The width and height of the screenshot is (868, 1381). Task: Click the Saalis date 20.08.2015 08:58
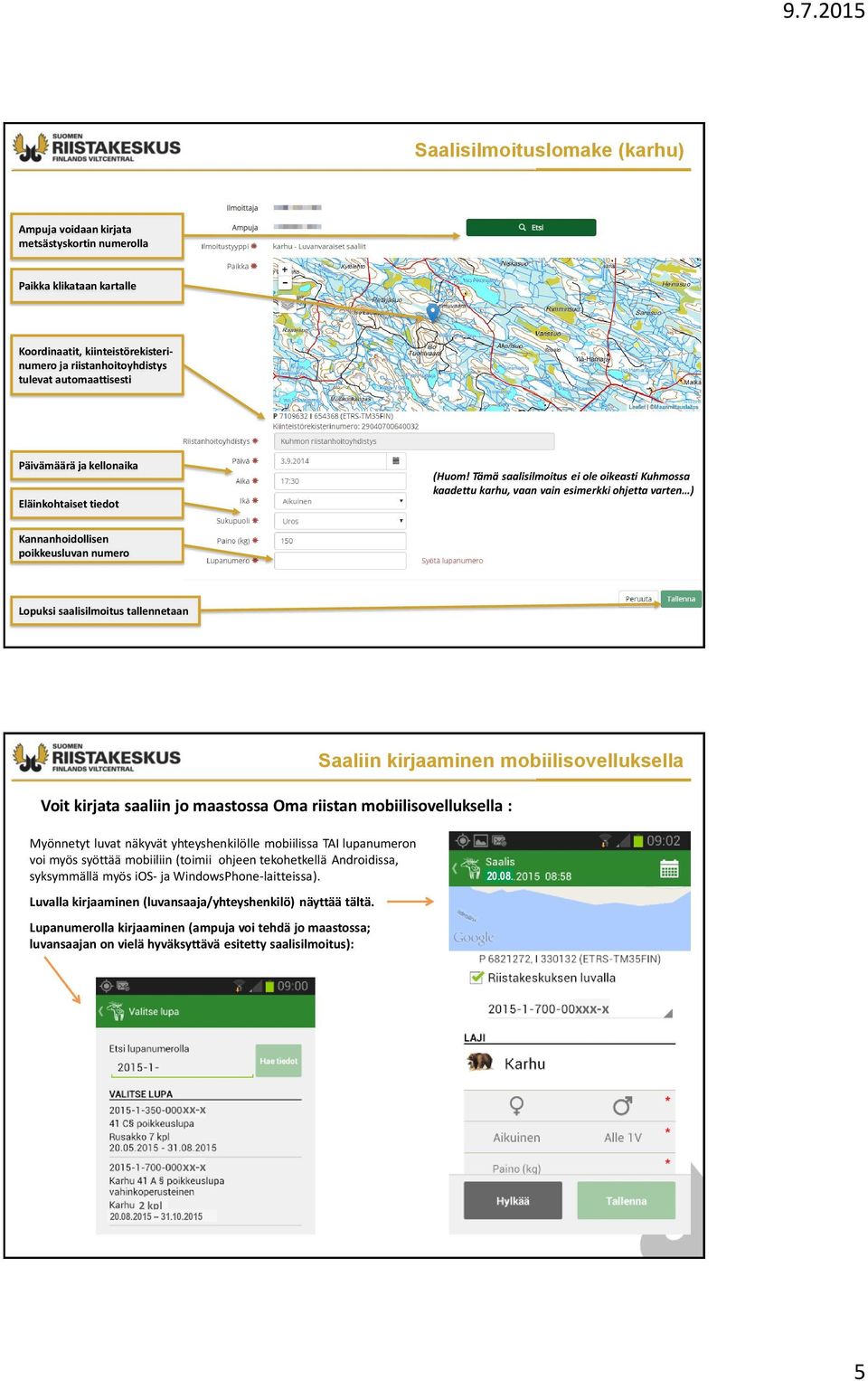529,876
